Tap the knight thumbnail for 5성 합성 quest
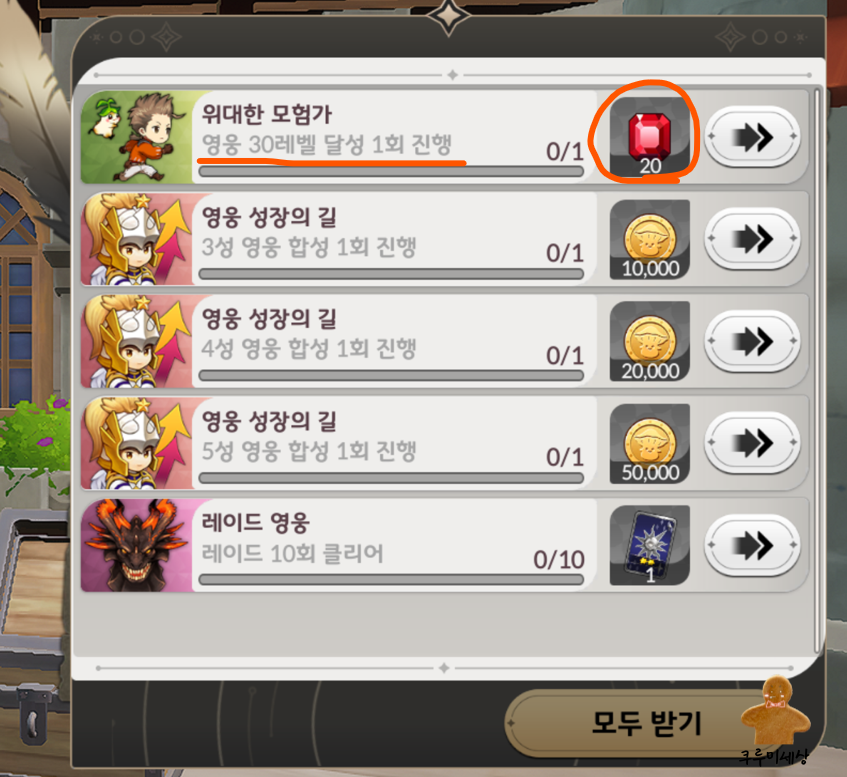 [x=137, y=444]
